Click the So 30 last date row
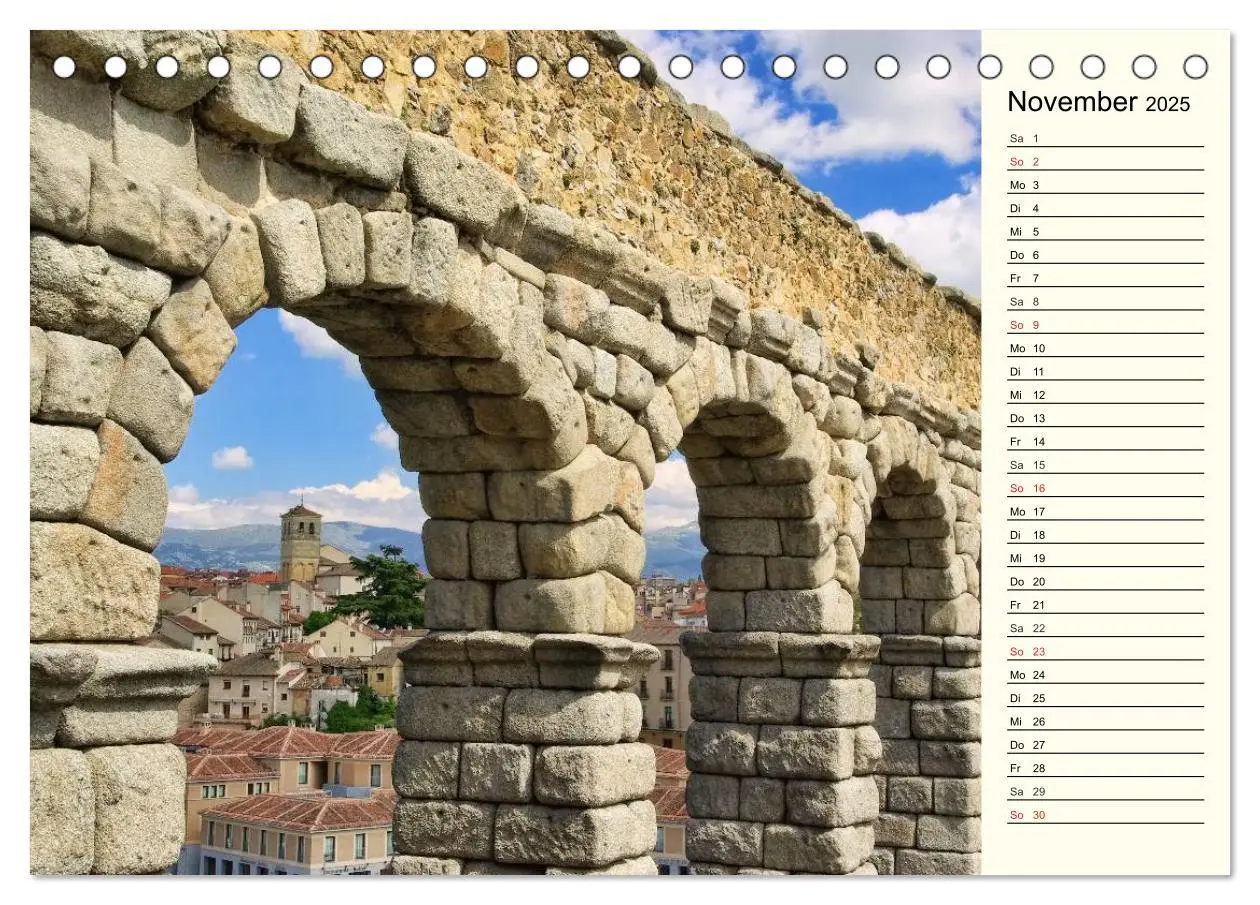This screenshot has width=1260, height=905. tap(1105, 815)
